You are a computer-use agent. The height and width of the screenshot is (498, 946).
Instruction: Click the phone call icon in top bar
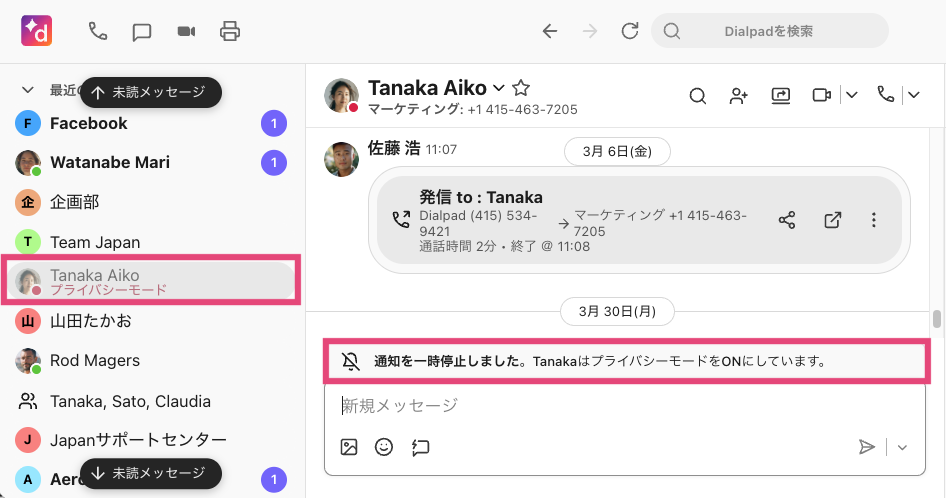point(98,31)
